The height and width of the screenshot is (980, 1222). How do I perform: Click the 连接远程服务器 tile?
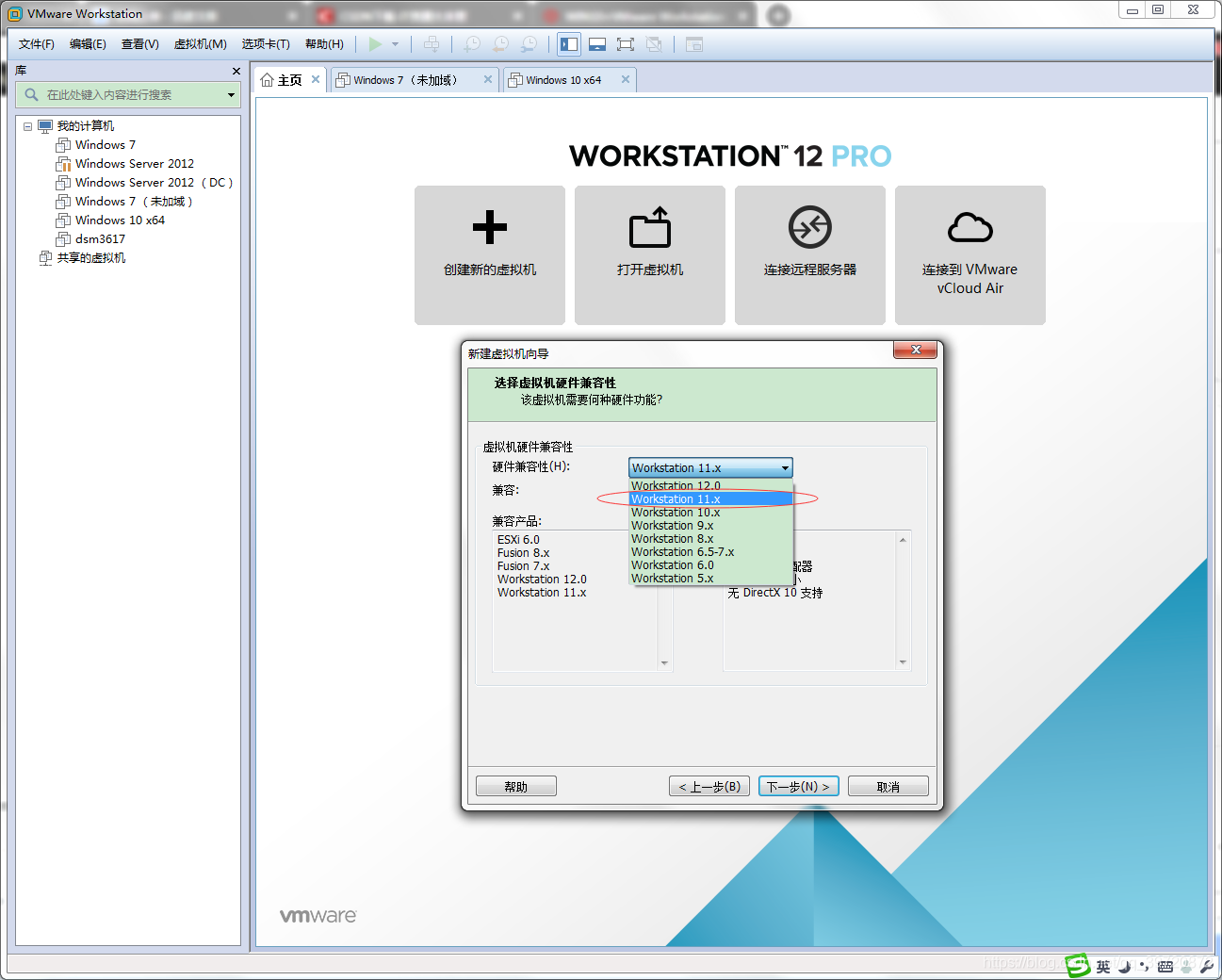click(810, 255)
